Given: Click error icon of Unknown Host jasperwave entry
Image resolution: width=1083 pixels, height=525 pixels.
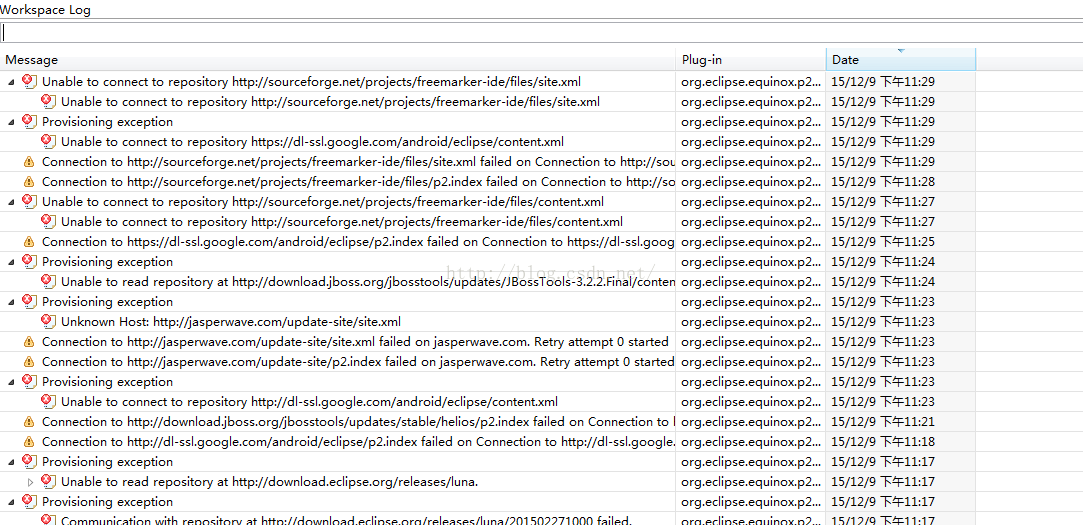Looking at the screenshot, I should coord(48,321).
